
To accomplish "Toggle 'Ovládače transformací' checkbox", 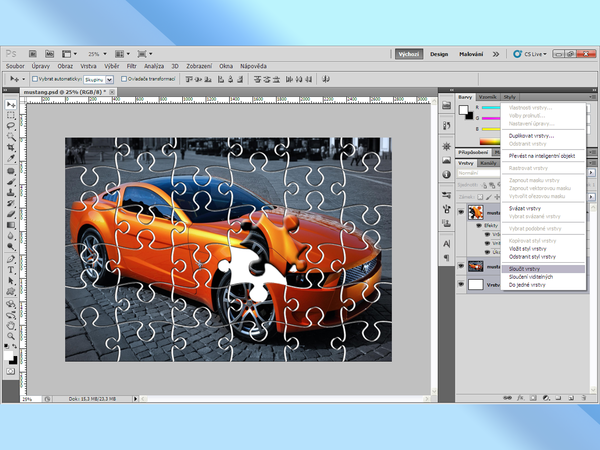I will [124, 78].
